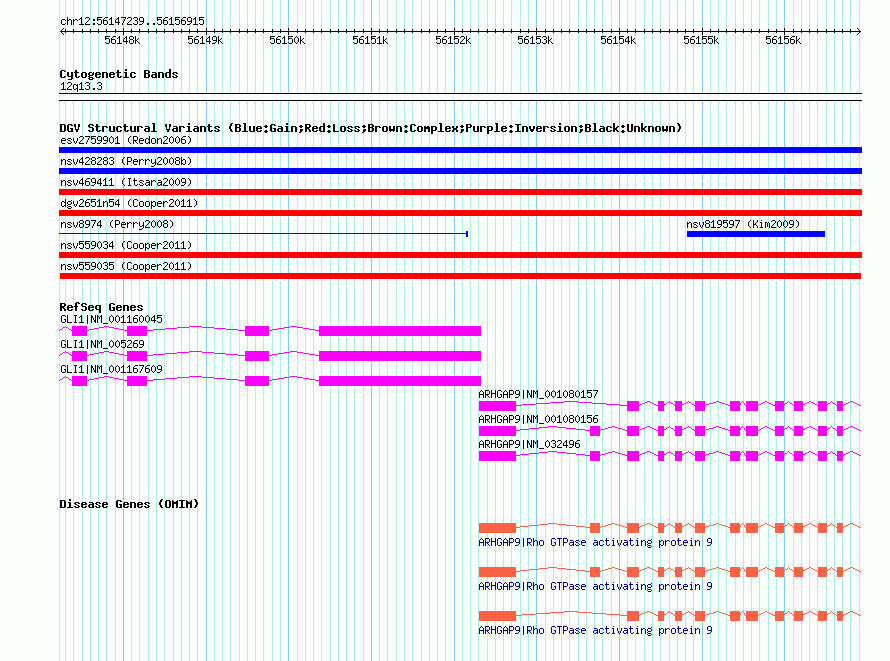Click the 56153k ruler tick label

535,41
